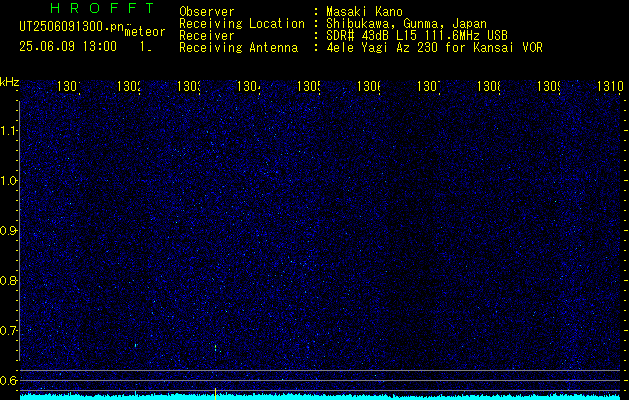Click the 1310 time marker
Screen dimensions: 629x400
click(610, 87)
